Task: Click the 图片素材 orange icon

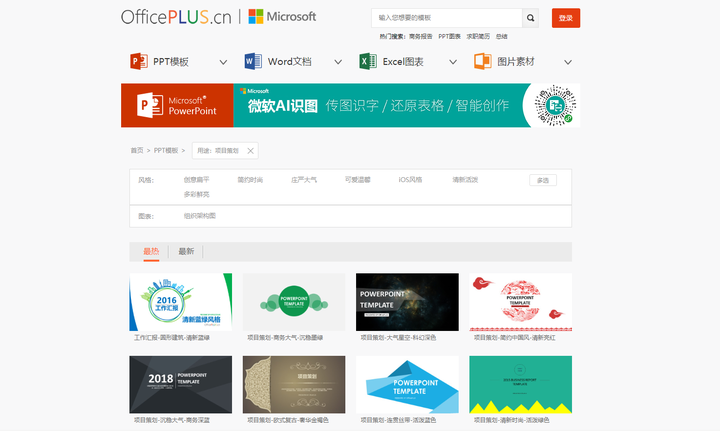Action: [x=483, y=62]
